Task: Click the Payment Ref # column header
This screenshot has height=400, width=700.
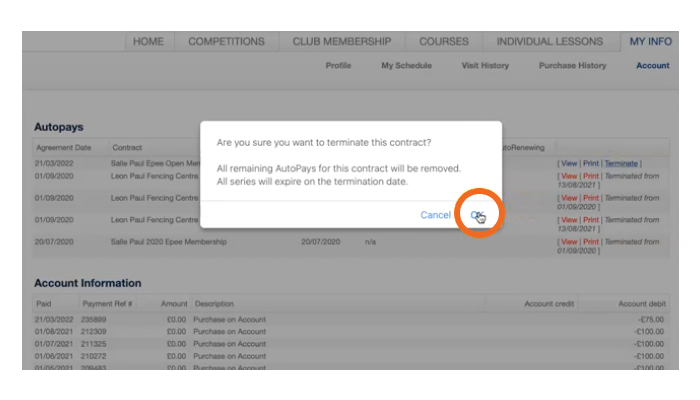Action: 107,303
